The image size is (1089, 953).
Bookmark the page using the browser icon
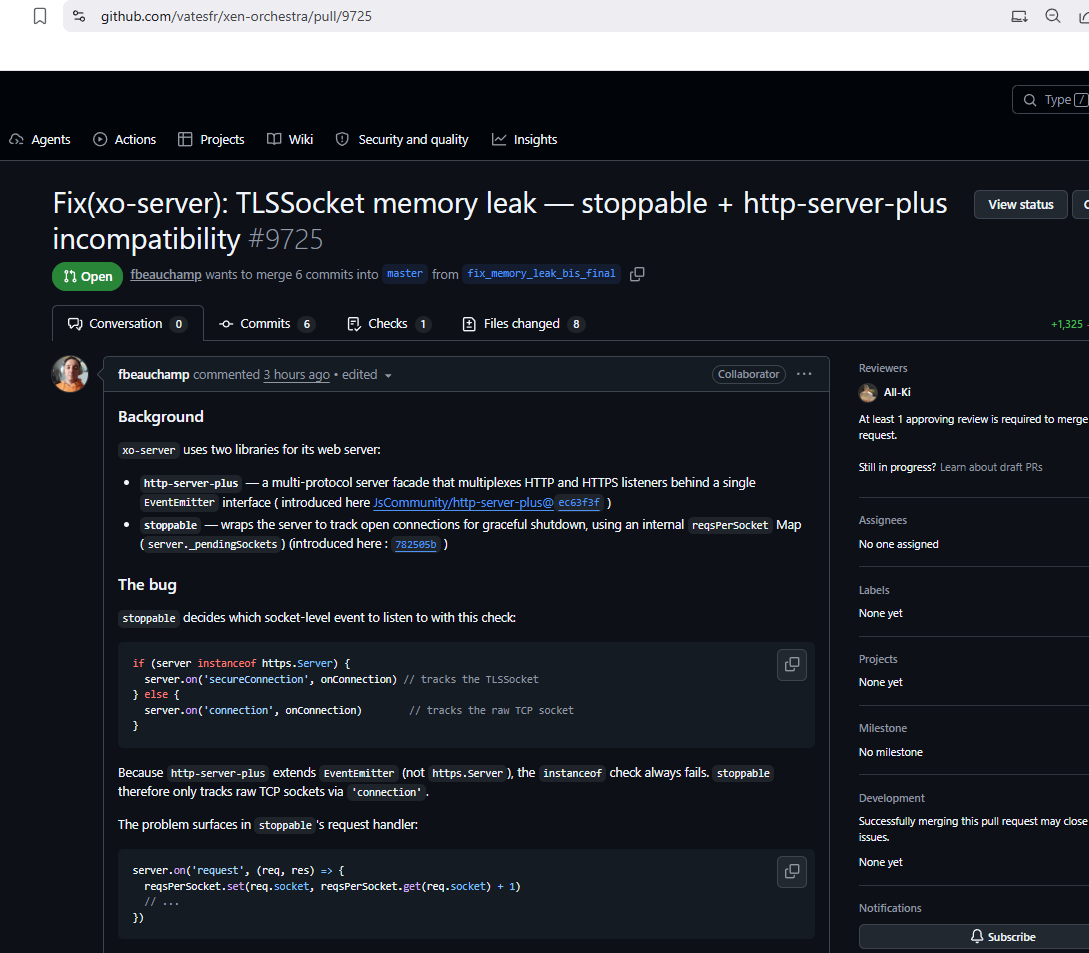pos(39,16)
